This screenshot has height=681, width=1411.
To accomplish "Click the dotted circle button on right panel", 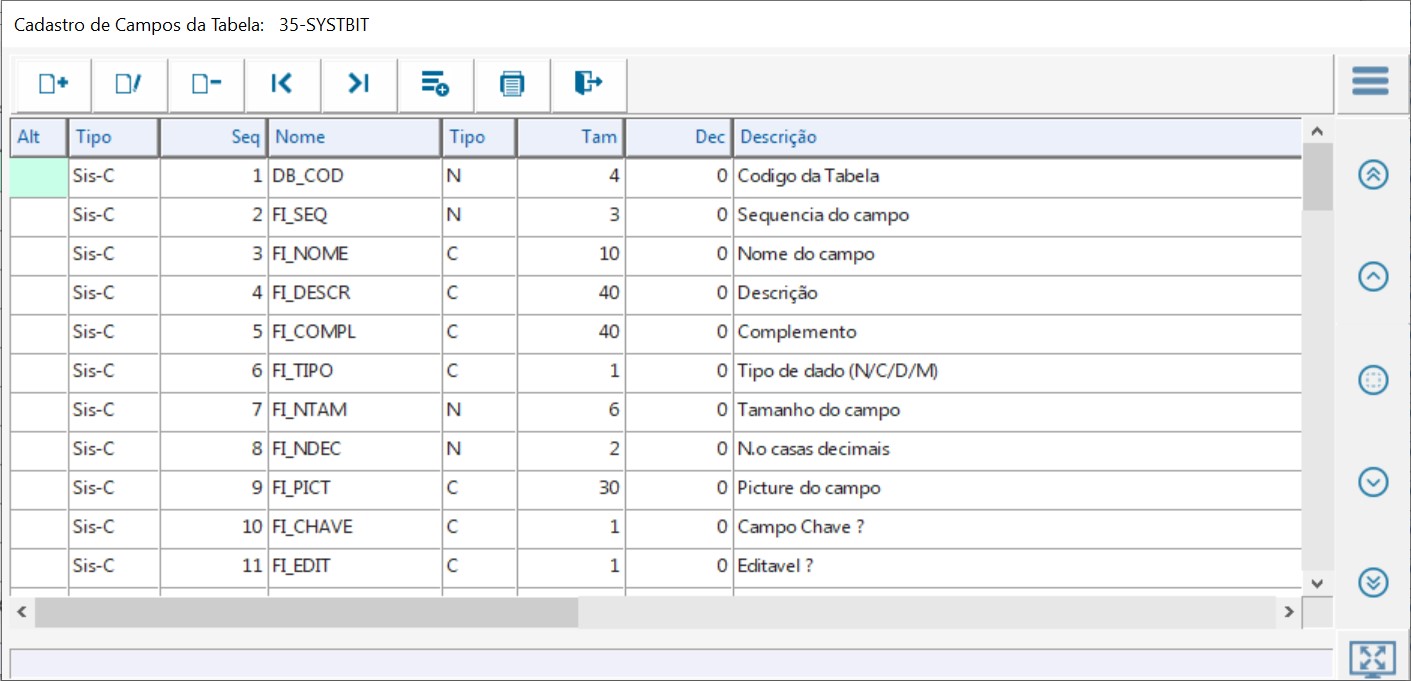I will point(1373,380).
